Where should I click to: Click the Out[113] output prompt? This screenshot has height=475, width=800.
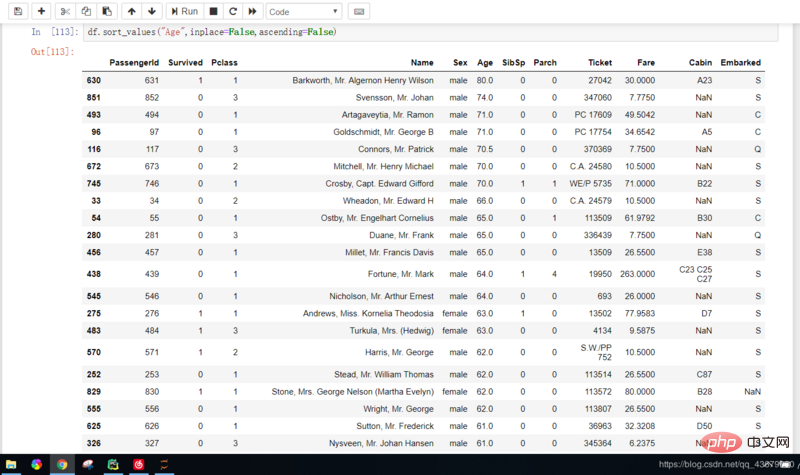tap(53, 52)
